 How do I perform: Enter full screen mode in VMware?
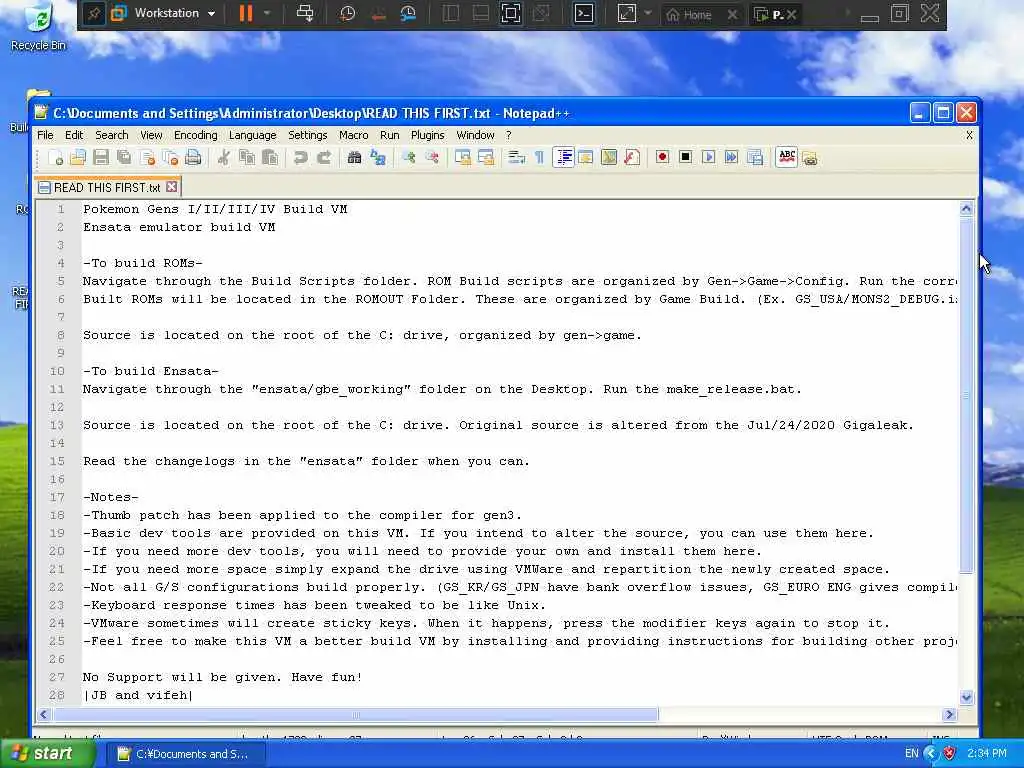pyautogui.click(x=511, y=13)
